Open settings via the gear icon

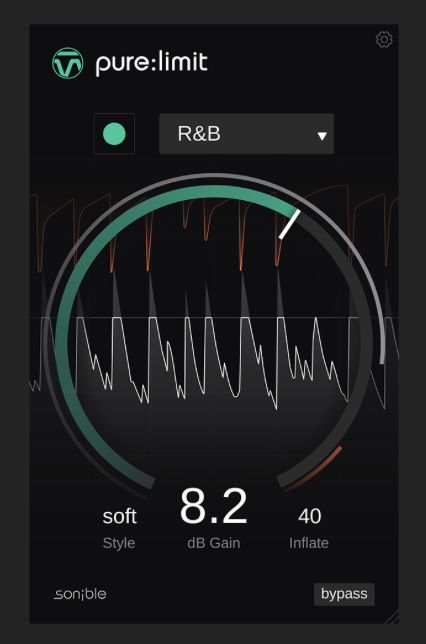[384, 39]
